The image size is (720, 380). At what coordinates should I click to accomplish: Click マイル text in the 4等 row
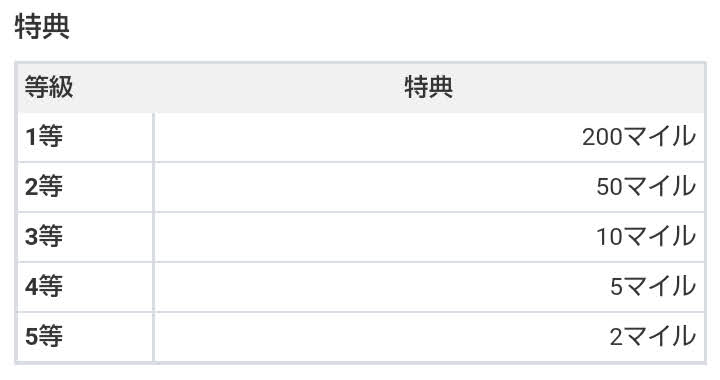click(660, 287)
